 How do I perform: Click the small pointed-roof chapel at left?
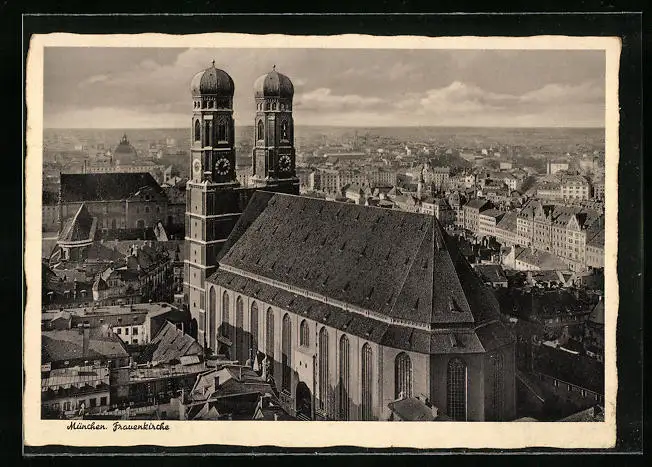click(77, 228)
